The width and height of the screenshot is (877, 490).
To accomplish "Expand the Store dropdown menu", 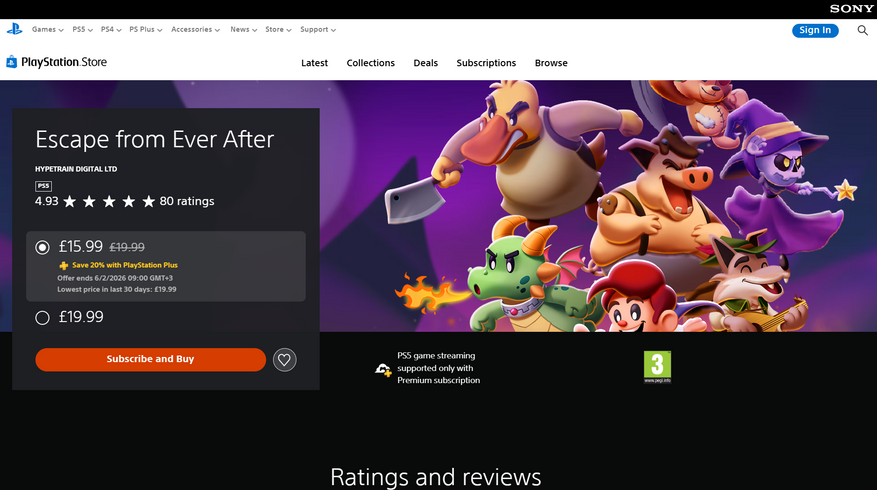I will 278,30.
